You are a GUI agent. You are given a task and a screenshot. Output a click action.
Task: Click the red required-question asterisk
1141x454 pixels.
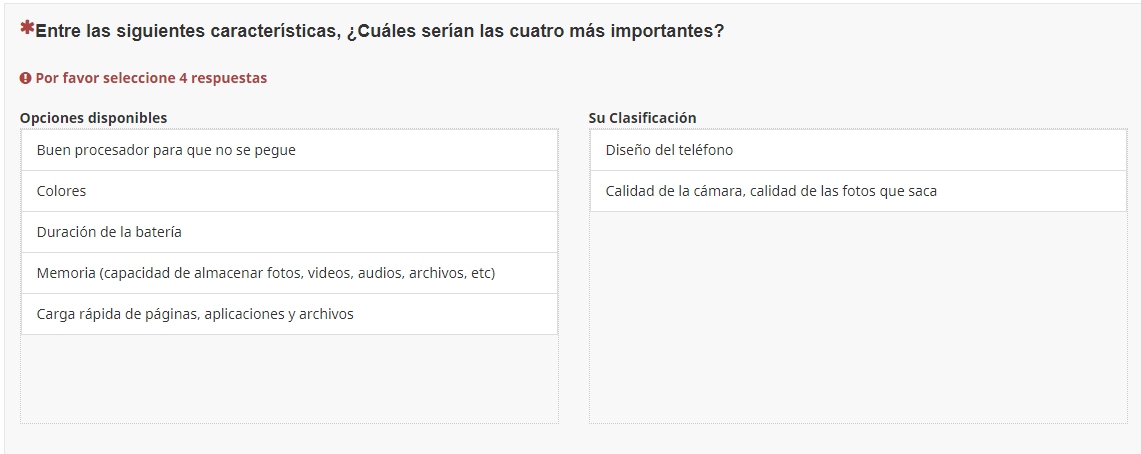coord(27,29)
